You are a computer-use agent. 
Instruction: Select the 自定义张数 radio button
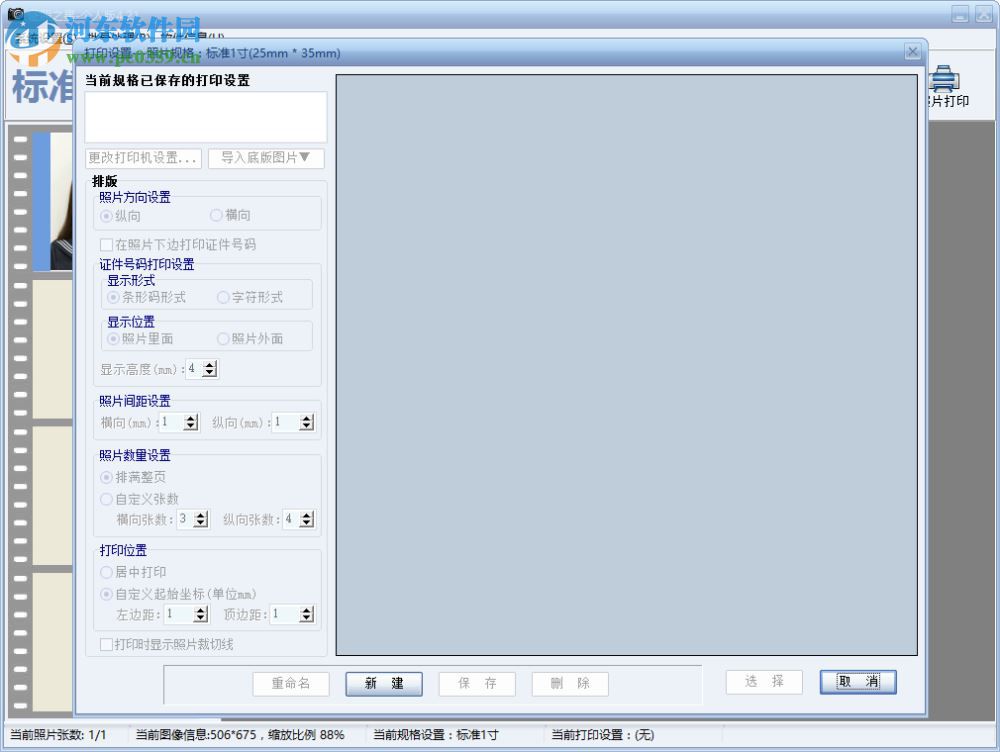107,499
